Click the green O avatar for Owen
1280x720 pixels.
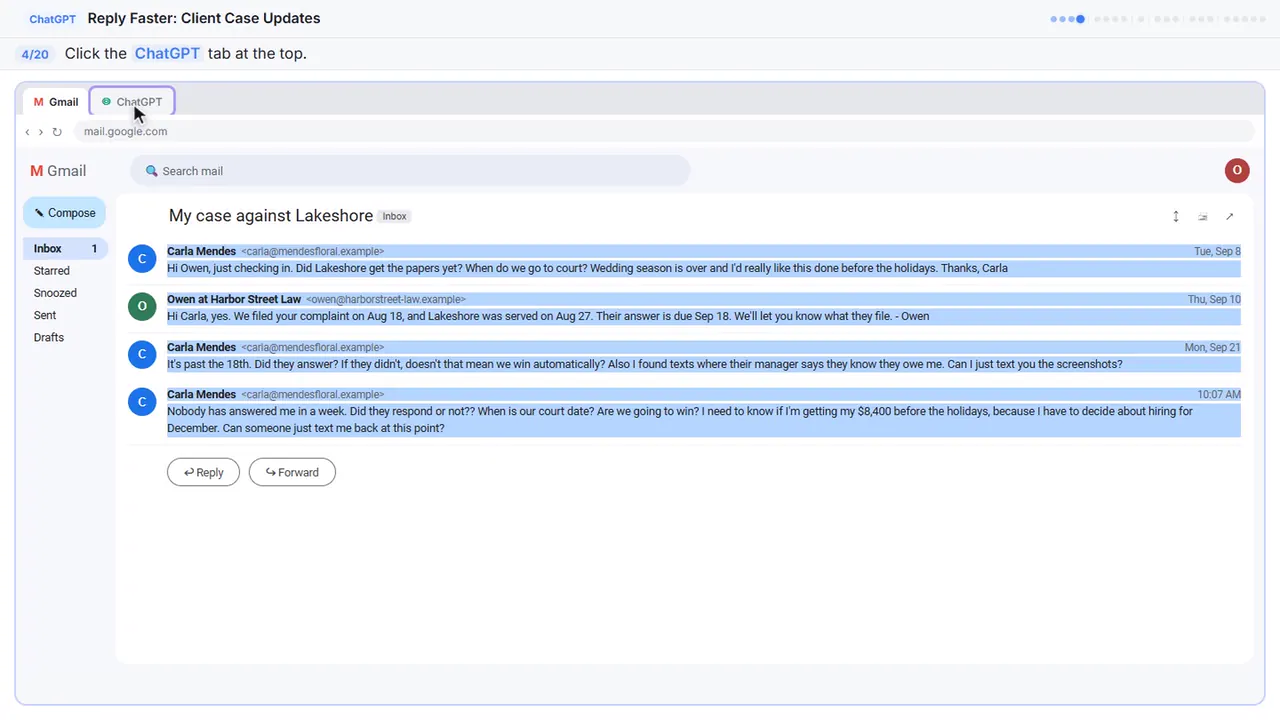click(142, 307)
